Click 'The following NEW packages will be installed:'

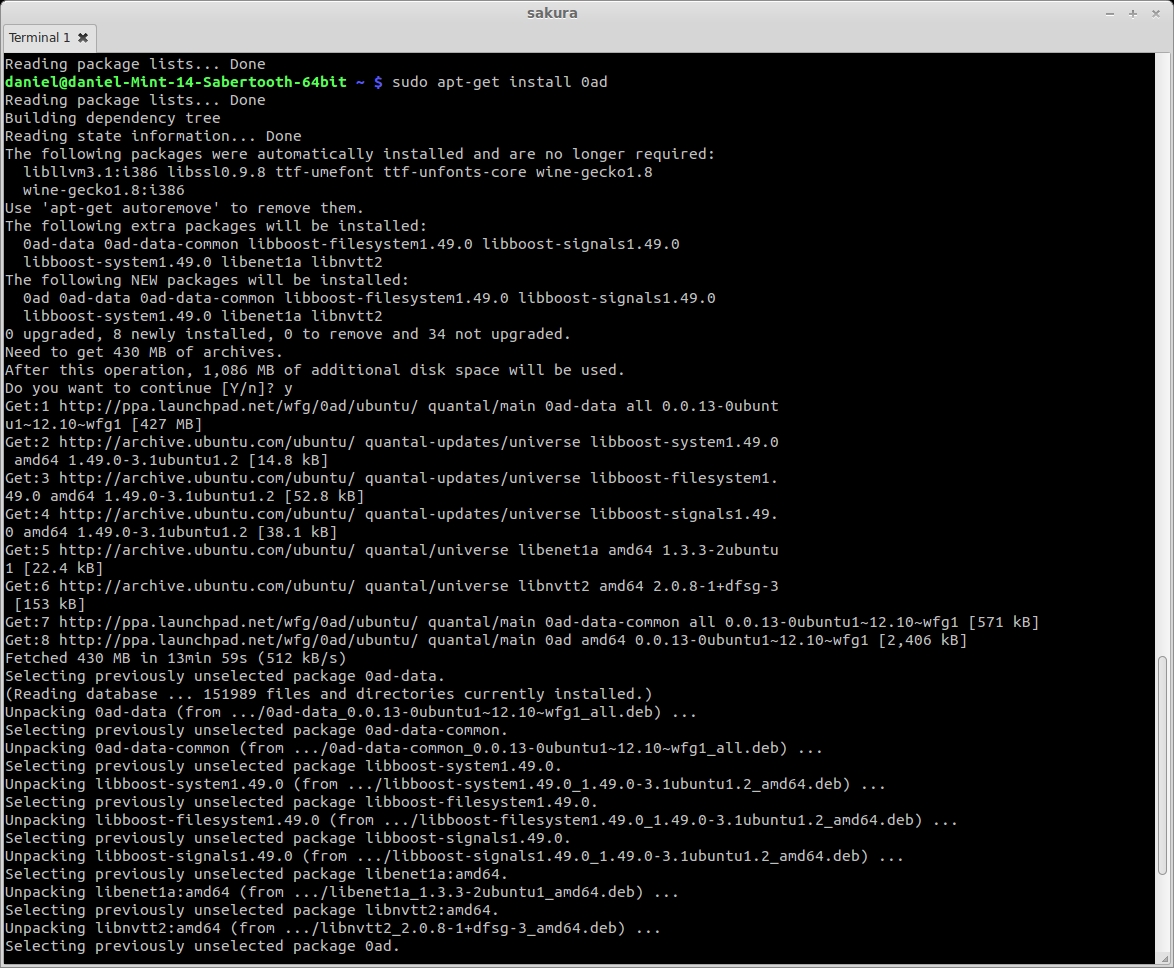(207, 279)
